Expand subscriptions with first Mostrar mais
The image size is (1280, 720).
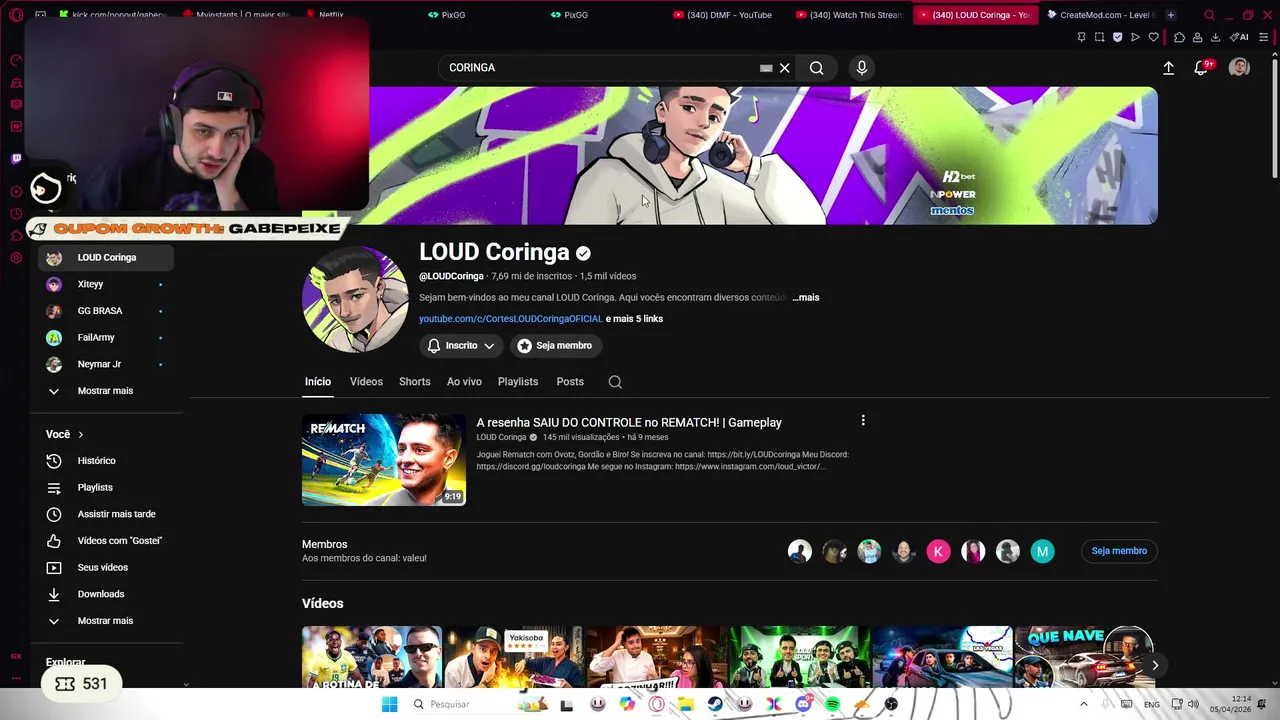tap(106, 391)
